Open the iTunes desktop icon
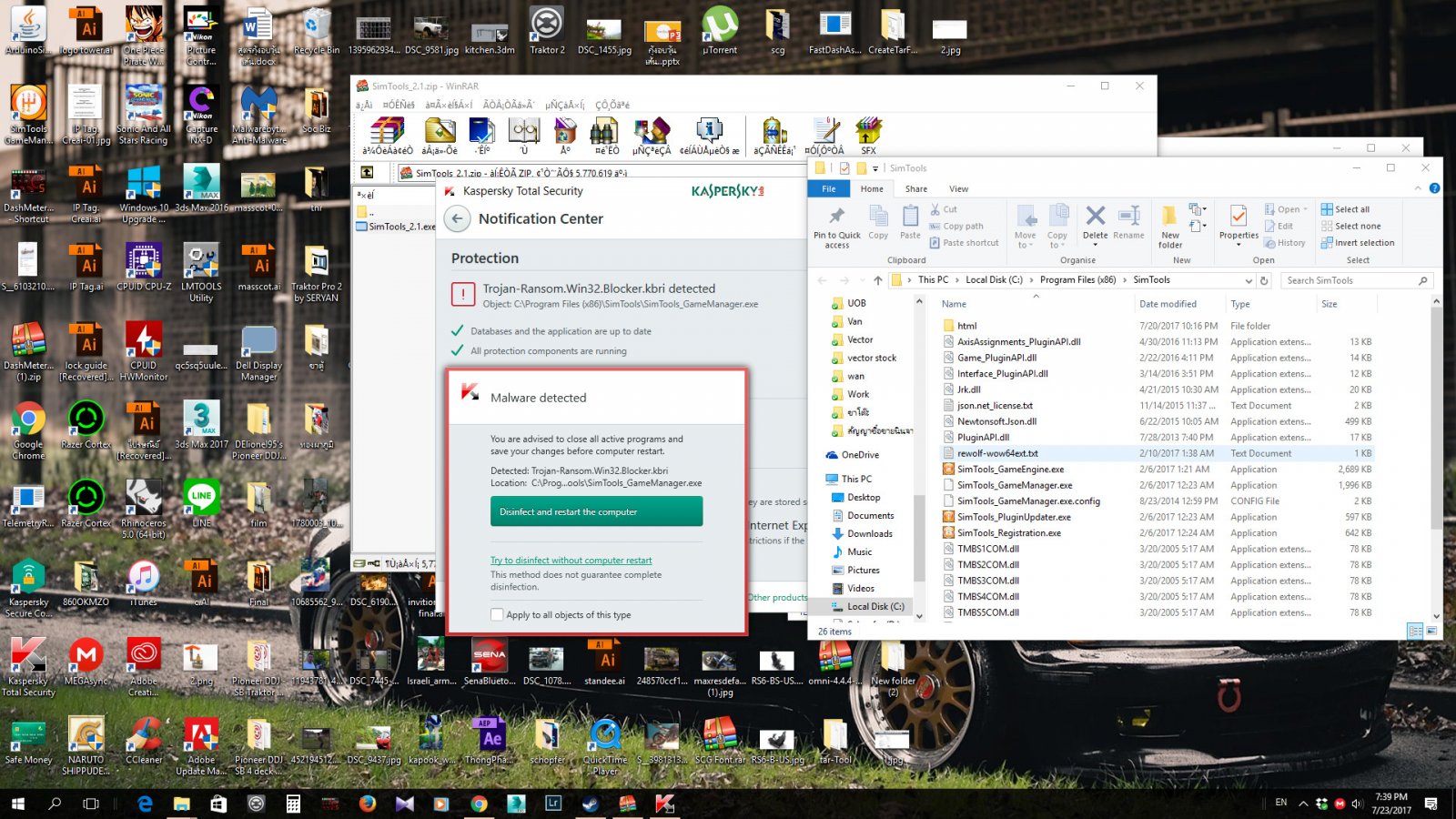Image resolution: width=1456 pixels, height=819 pixels. [x=143, y=583]
